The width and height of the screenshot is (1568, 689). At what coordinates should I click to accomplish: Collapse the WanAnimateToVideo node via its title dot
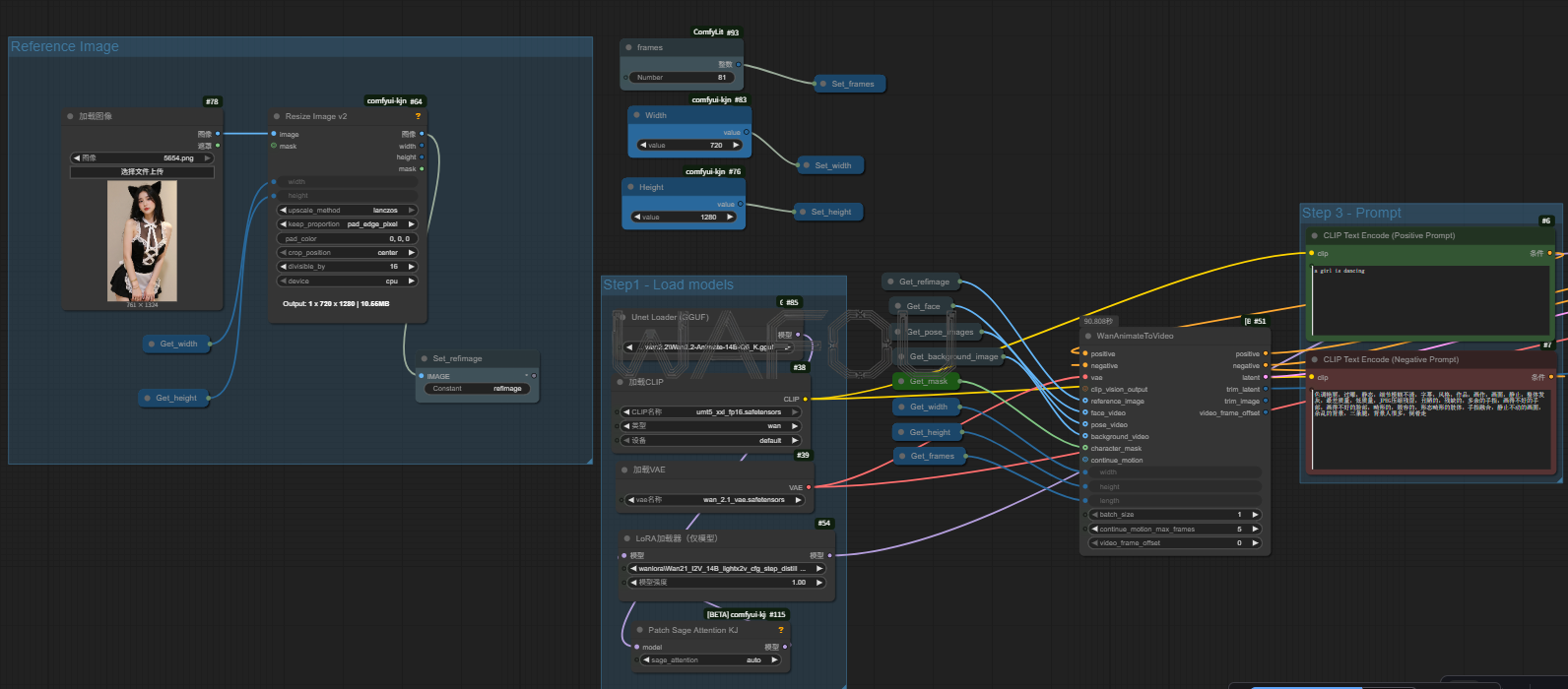click(1087, 336)
